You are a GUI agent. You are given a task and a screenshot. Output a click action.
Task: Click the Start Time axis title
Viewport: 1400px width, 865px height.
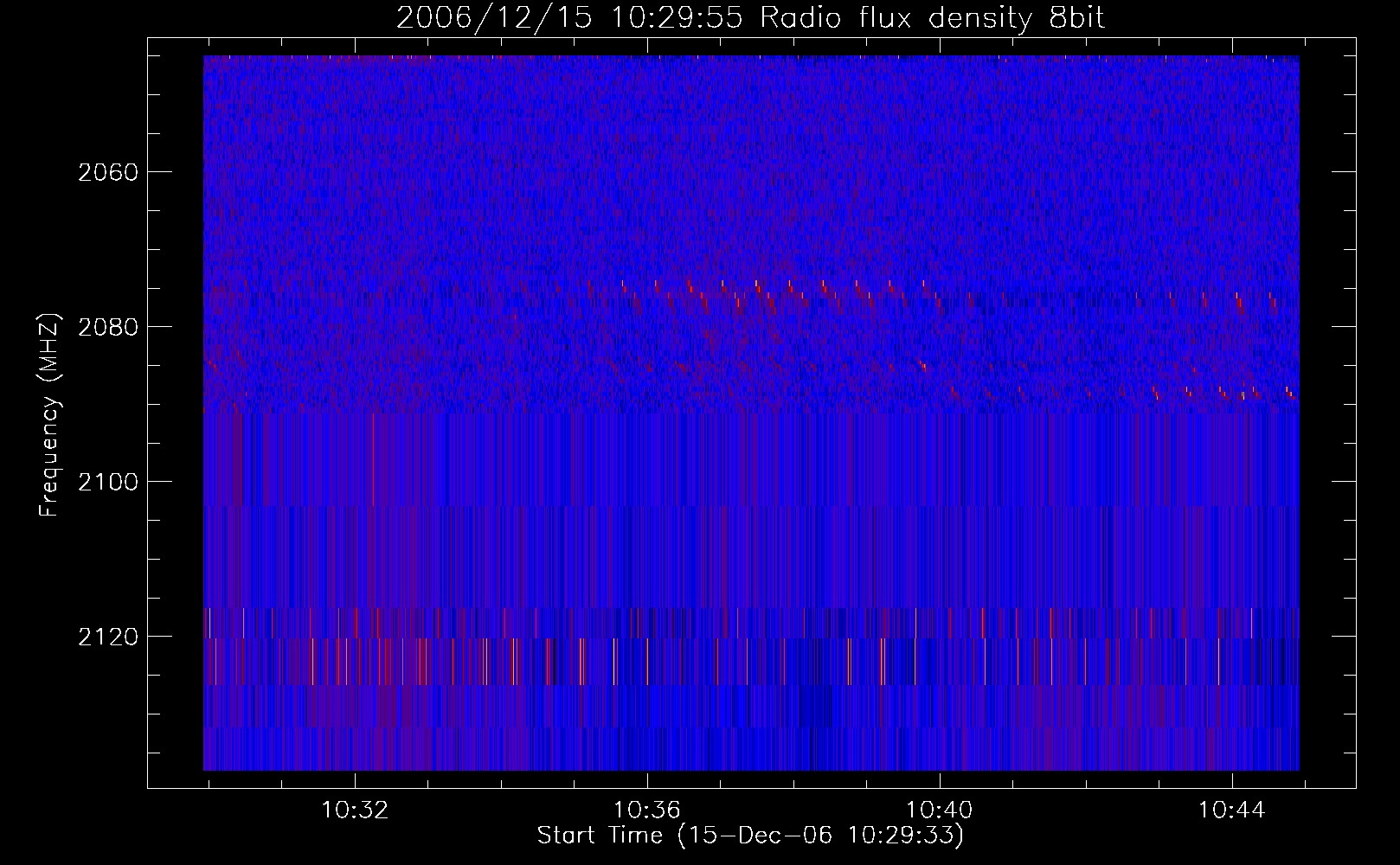750,836
